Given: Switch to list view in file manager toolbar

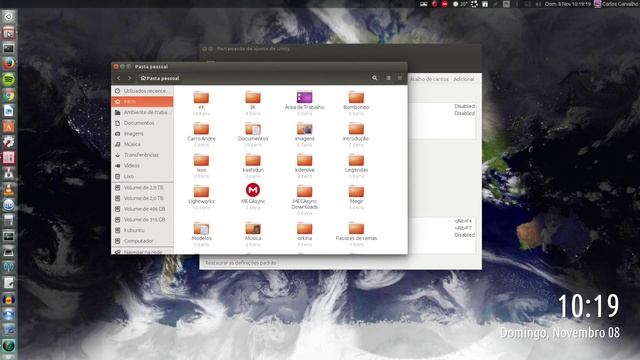Looking at the screenshot, I should (389, 78).
